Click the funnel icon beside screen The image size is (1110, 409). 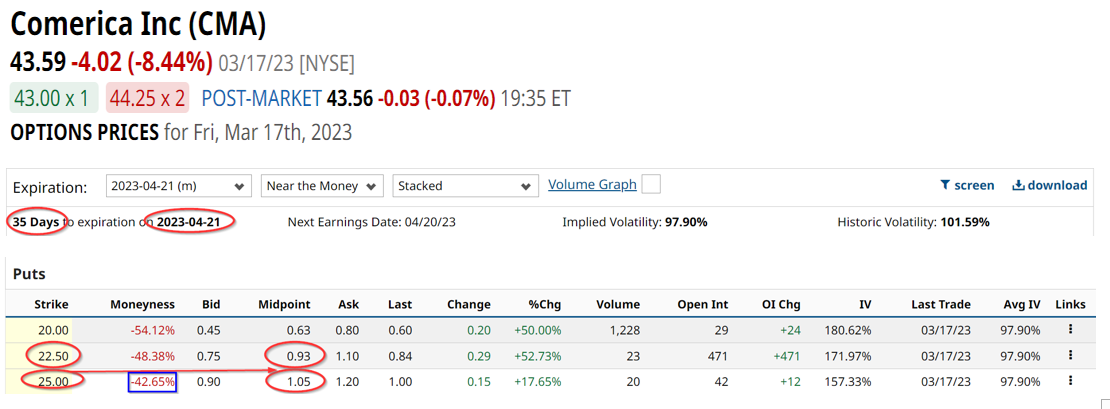(944, 185)
